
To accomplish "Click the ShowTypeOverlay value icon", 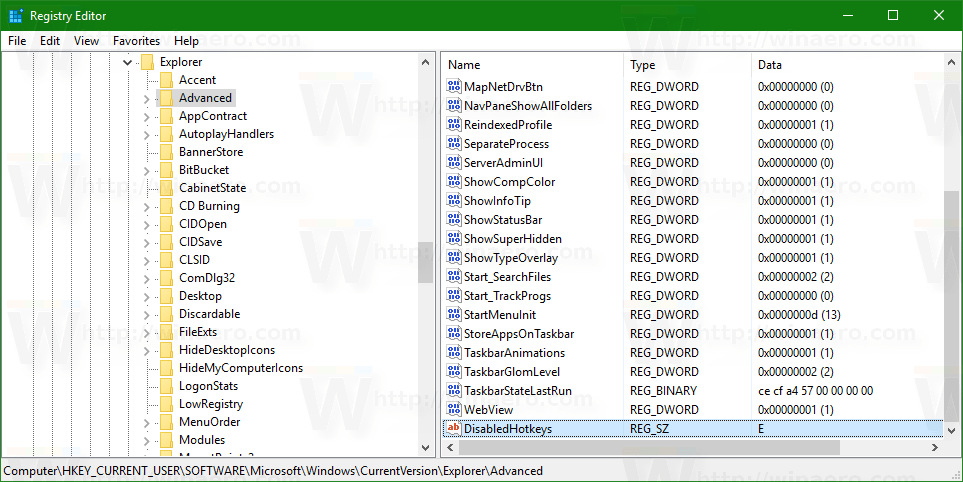I will [x=454, y=258].
